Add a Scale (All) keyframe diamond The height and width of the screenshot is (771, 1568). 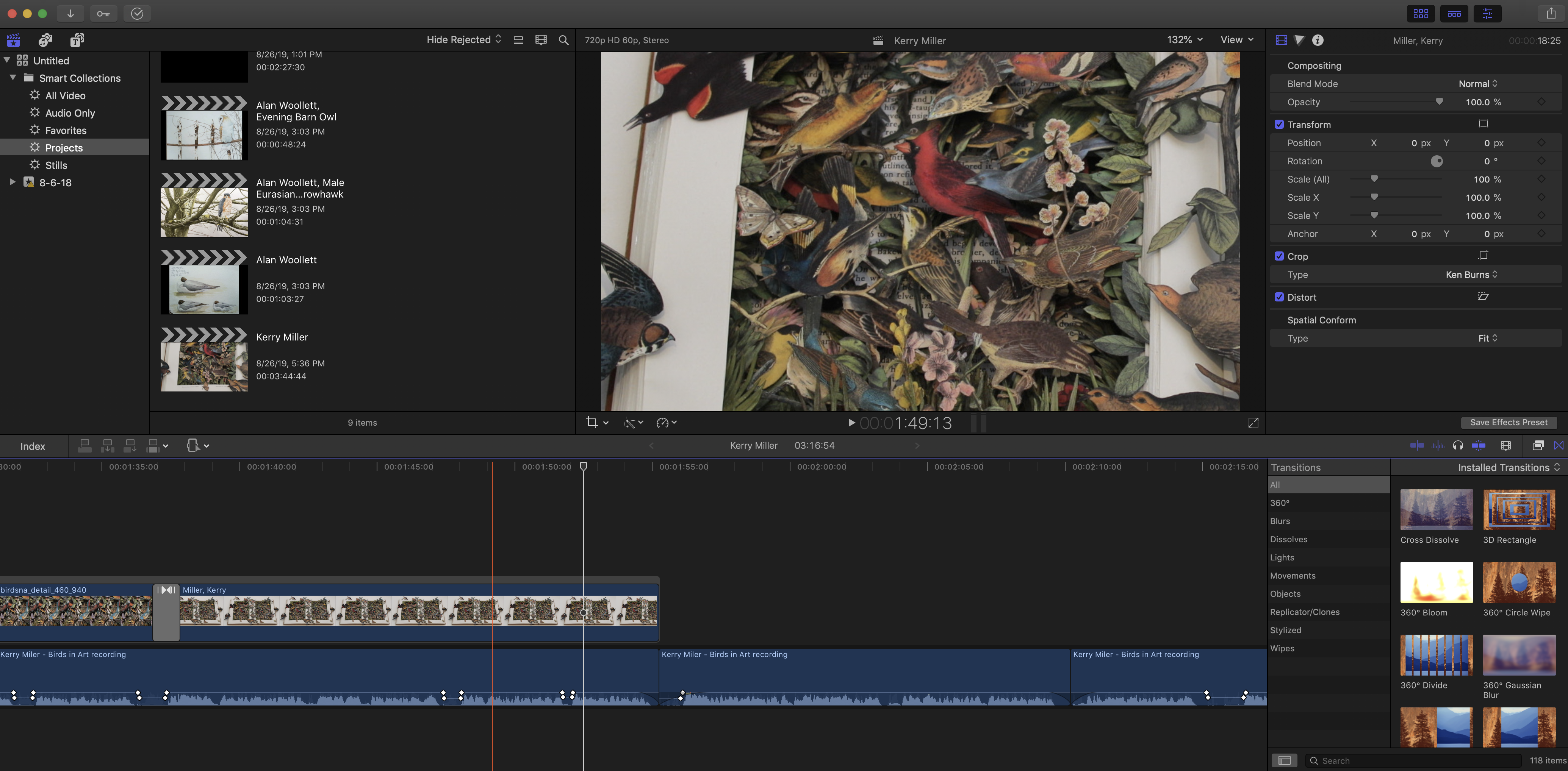pyautogui.click(x=1541, y=179)
